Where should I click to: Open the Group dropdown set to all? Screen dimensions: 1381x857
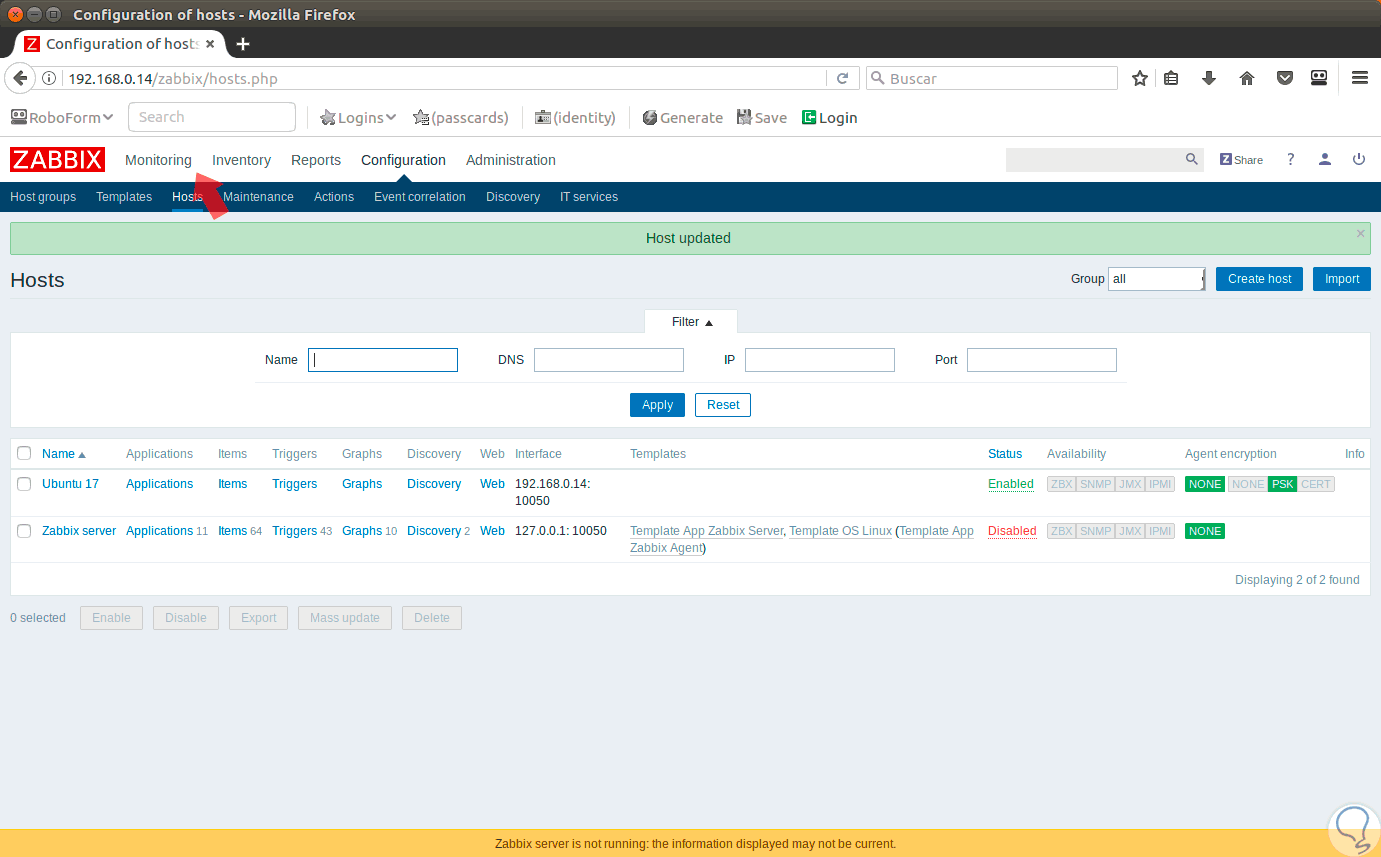[x=1157, y=279]
